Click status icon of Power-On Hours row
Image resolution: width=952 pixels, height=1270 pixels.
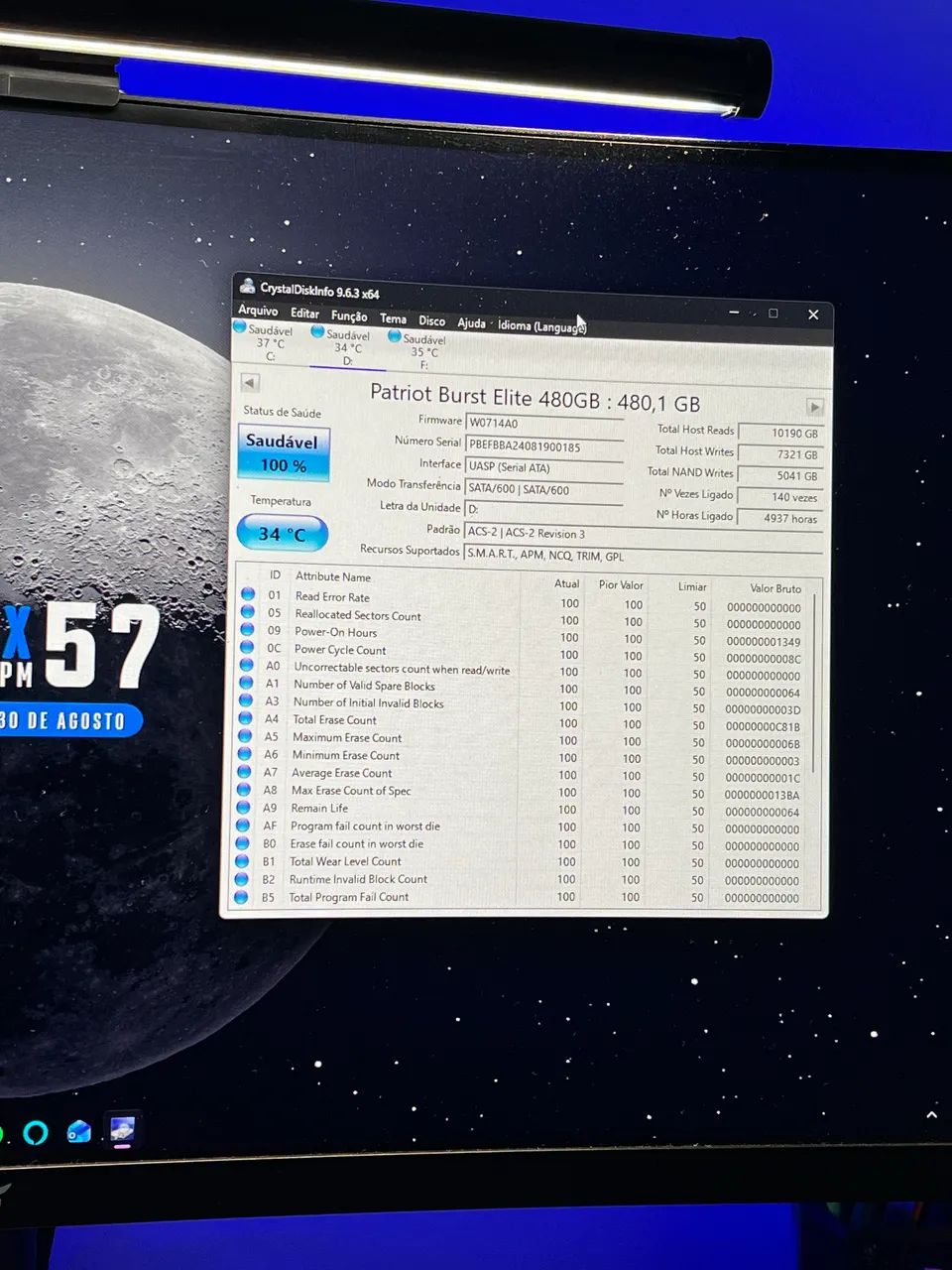(x=247, y=629)
